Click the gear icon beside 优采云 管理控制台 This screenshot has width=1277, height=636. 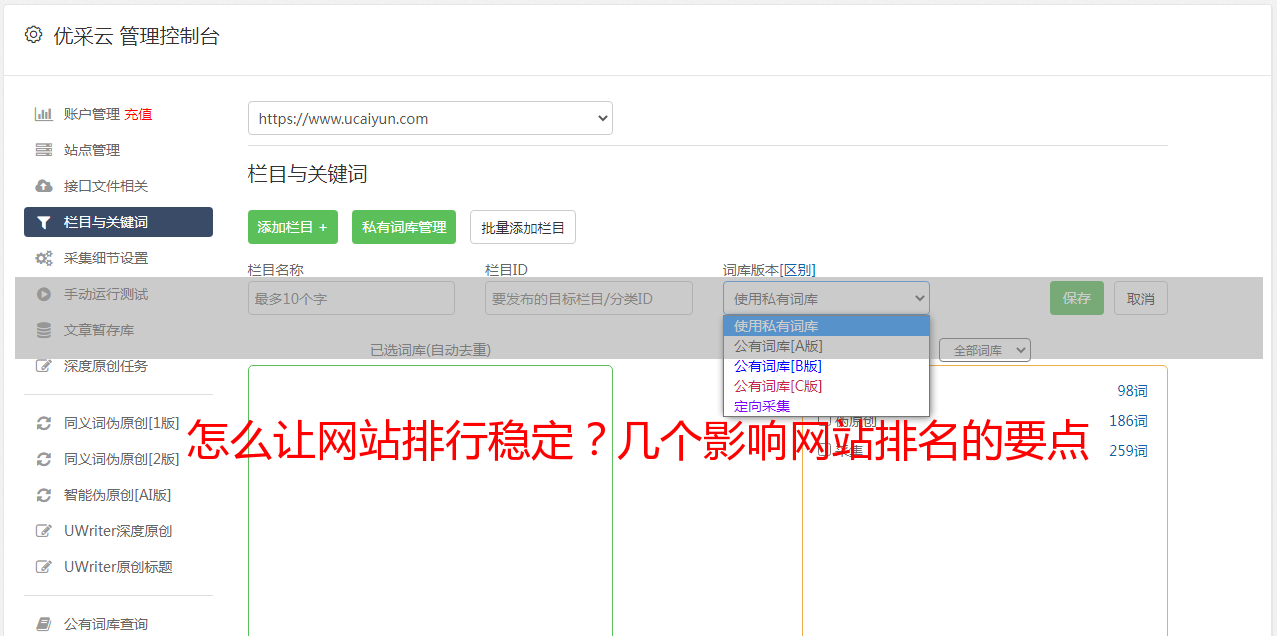click(x=33, y=35)
